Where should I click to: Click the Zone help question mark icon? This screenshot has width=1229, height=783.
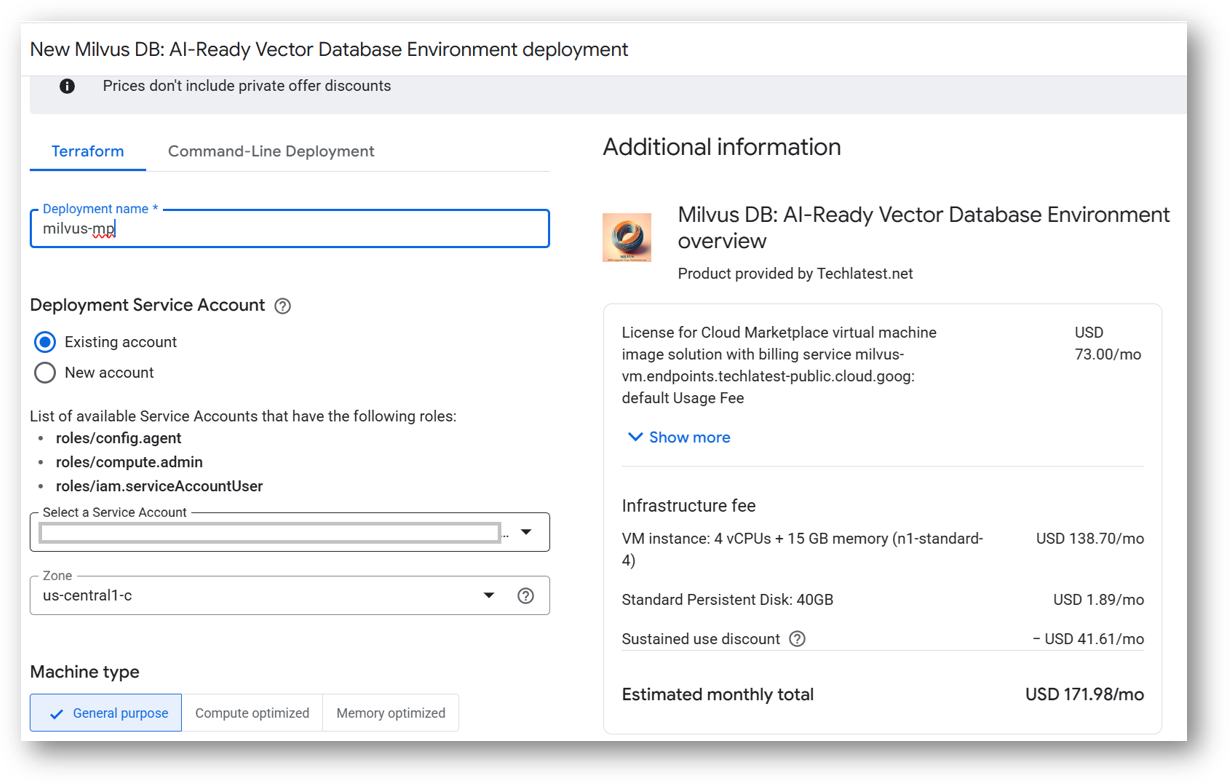point(525,596)
